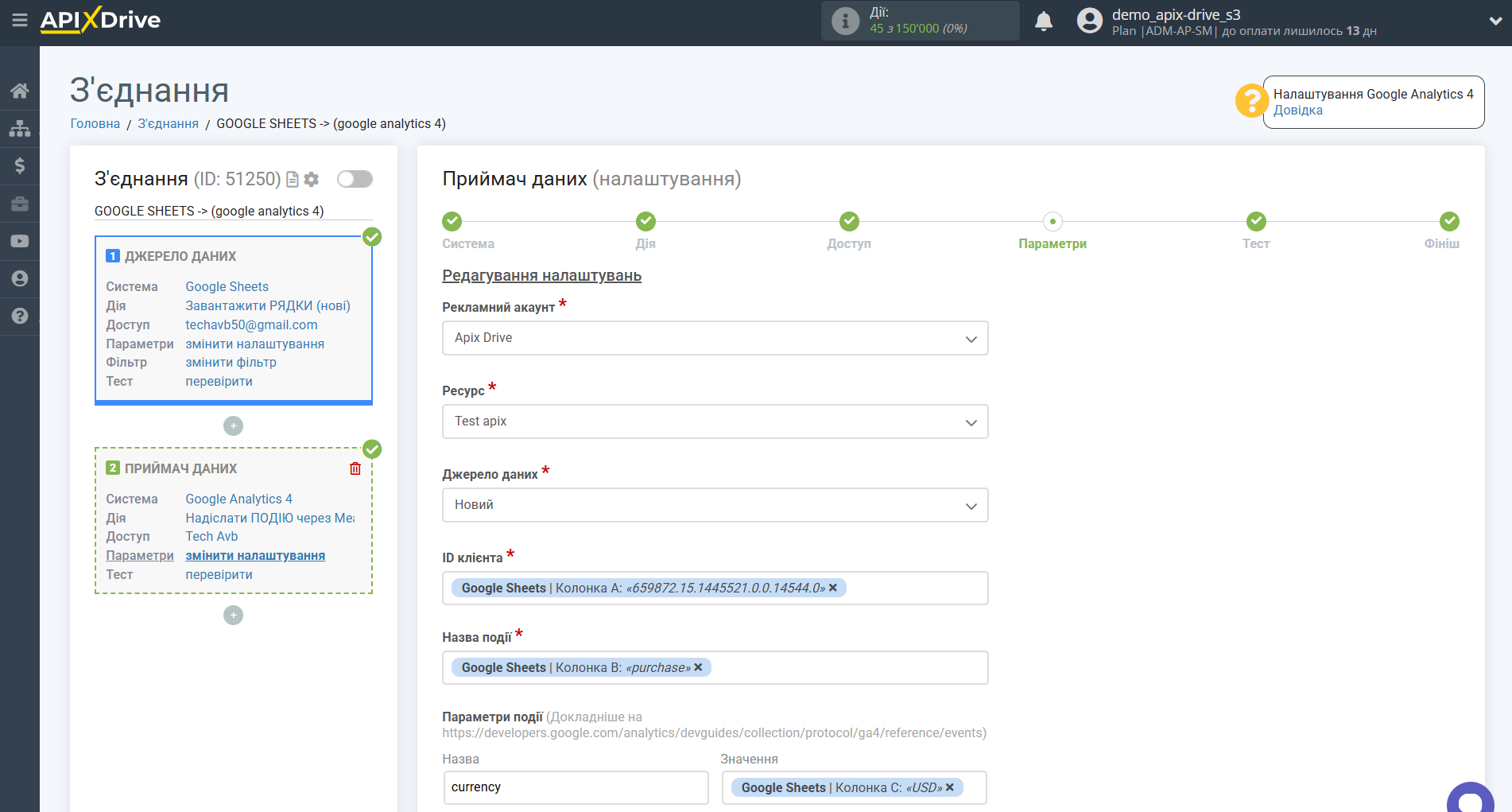Open the home sidebar icon

click(20, 91)
